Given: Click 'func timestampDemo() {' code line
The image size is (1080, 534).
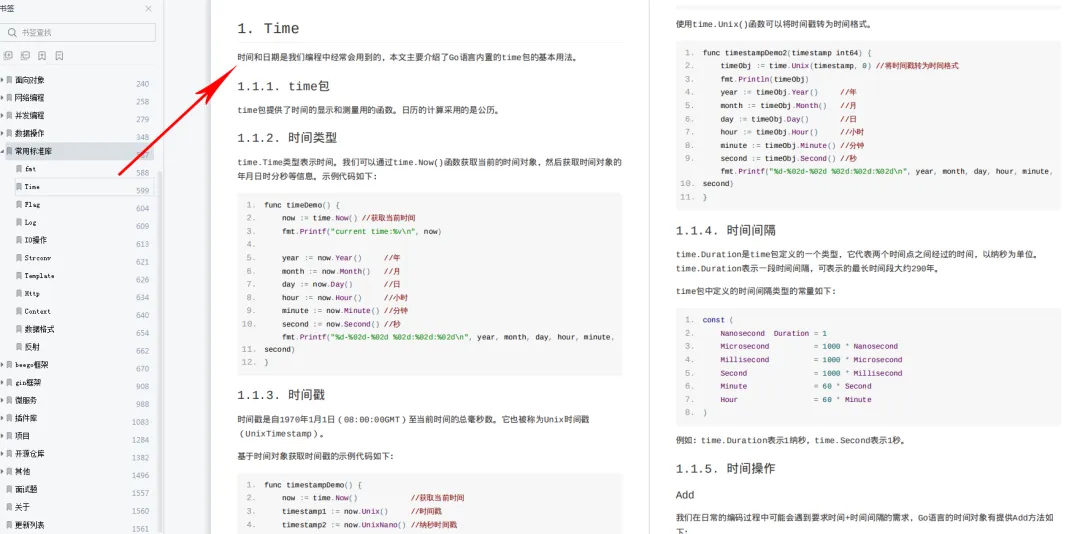Looking at the screenshot, I should point(313,485).
